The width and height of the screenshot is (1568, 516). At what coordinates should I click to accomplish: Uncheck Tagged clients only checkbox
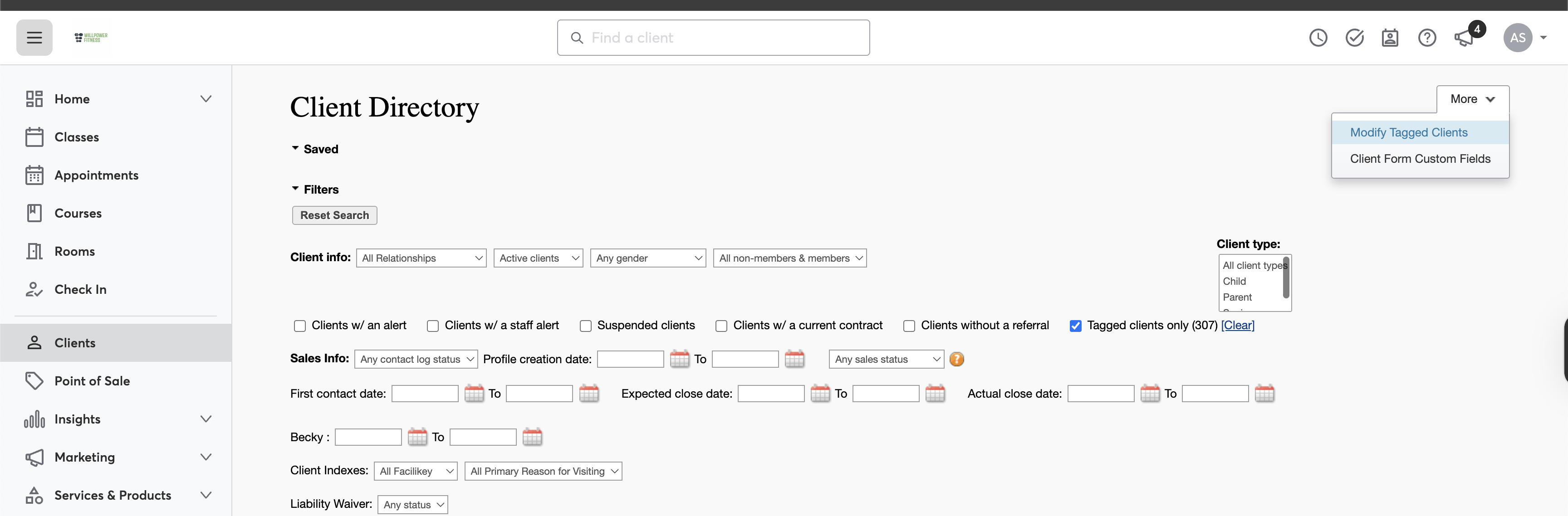(1076, 326)
